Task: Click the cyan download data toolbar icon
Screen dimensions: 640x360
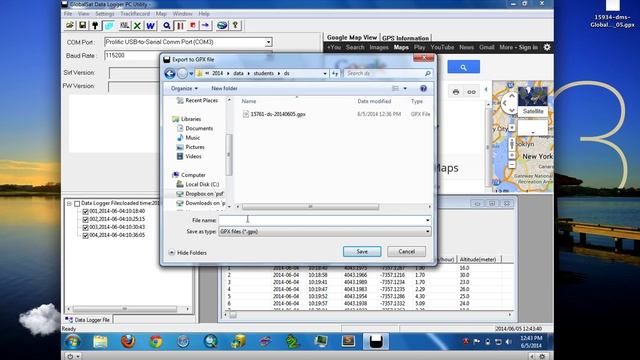Action: (109, 26)
